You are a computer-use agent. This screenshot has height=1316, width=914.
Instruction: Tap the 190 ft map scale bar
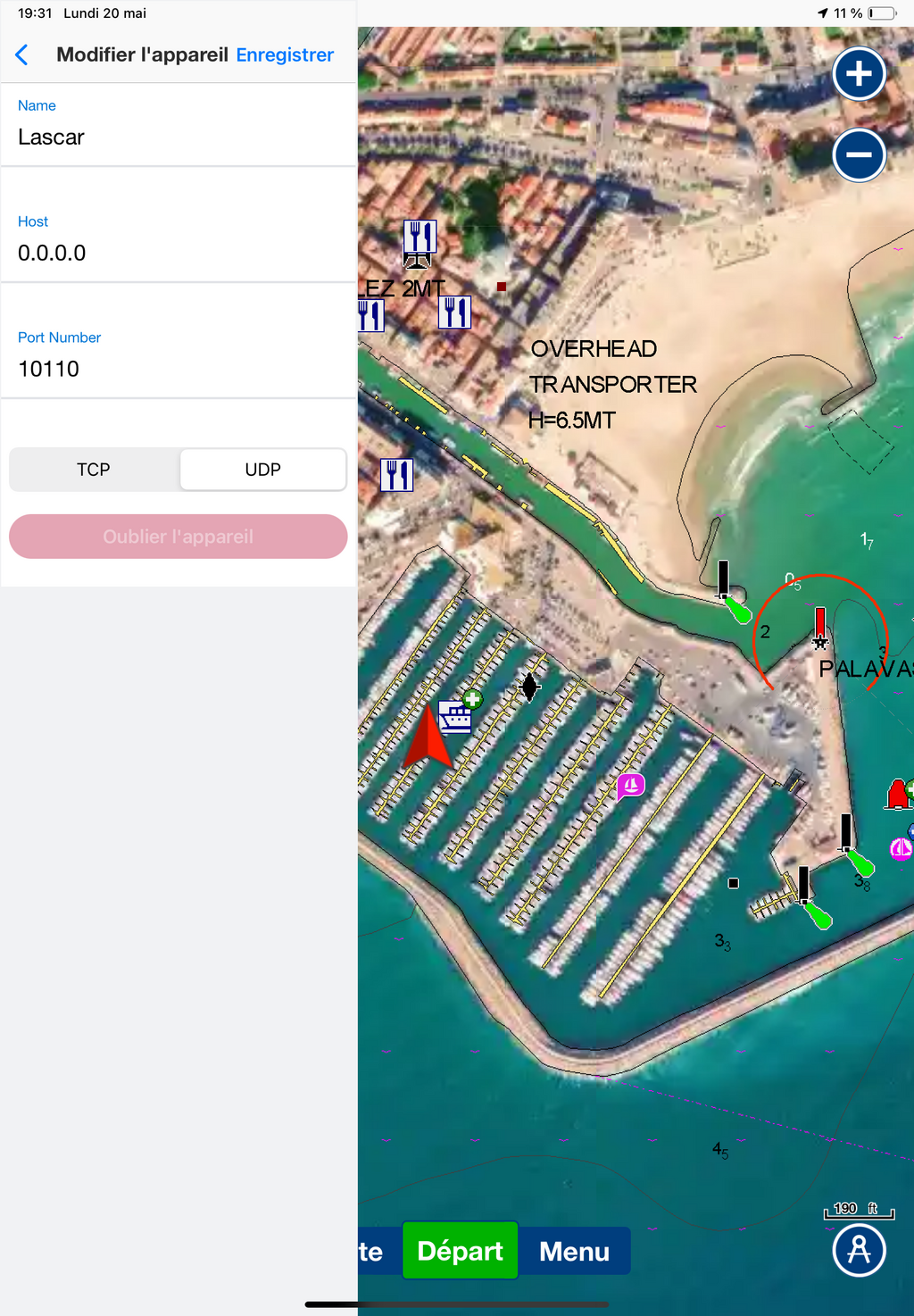coord(859,1210)
